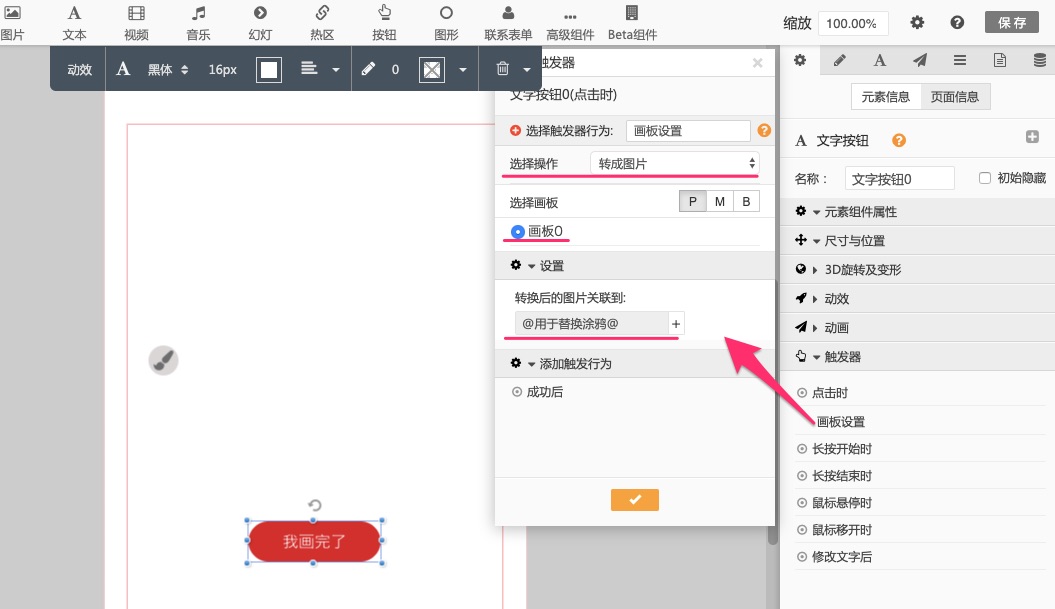Switch to the 元素信息 tab
The image size is (1055, 609).
885,97
